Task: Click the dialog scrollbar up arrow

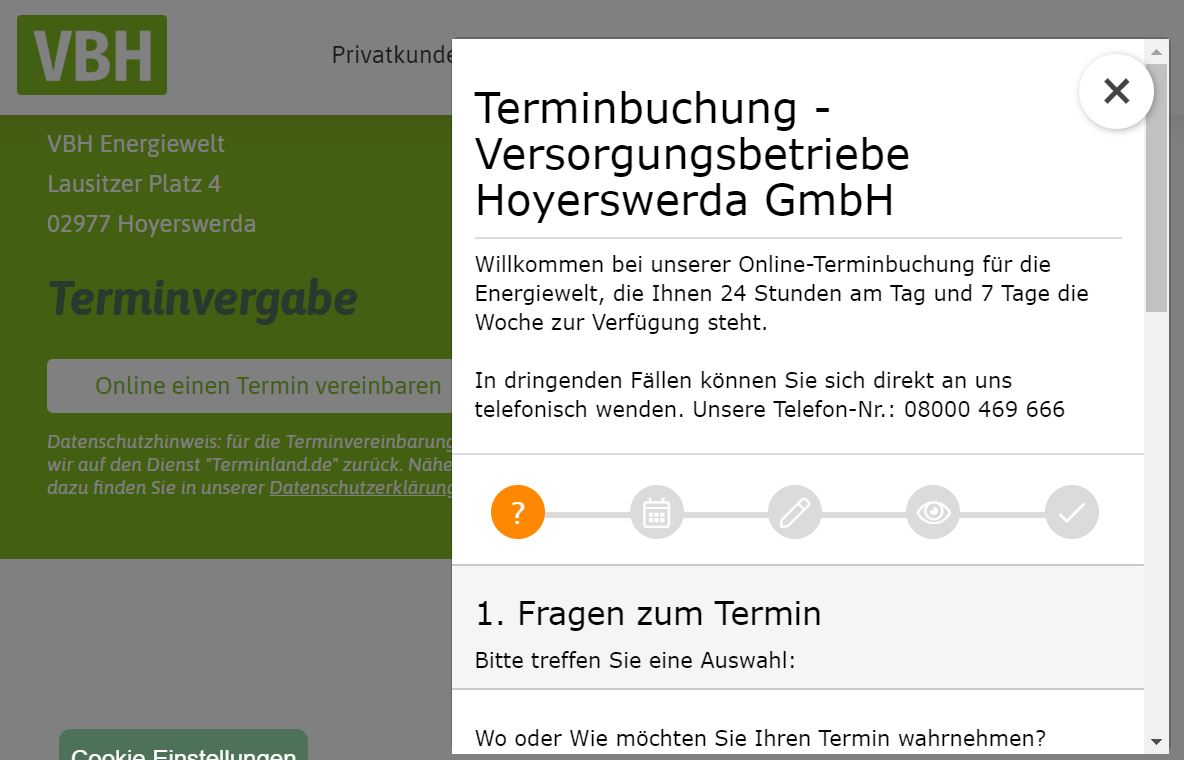Action: [x=1156, y=52]
